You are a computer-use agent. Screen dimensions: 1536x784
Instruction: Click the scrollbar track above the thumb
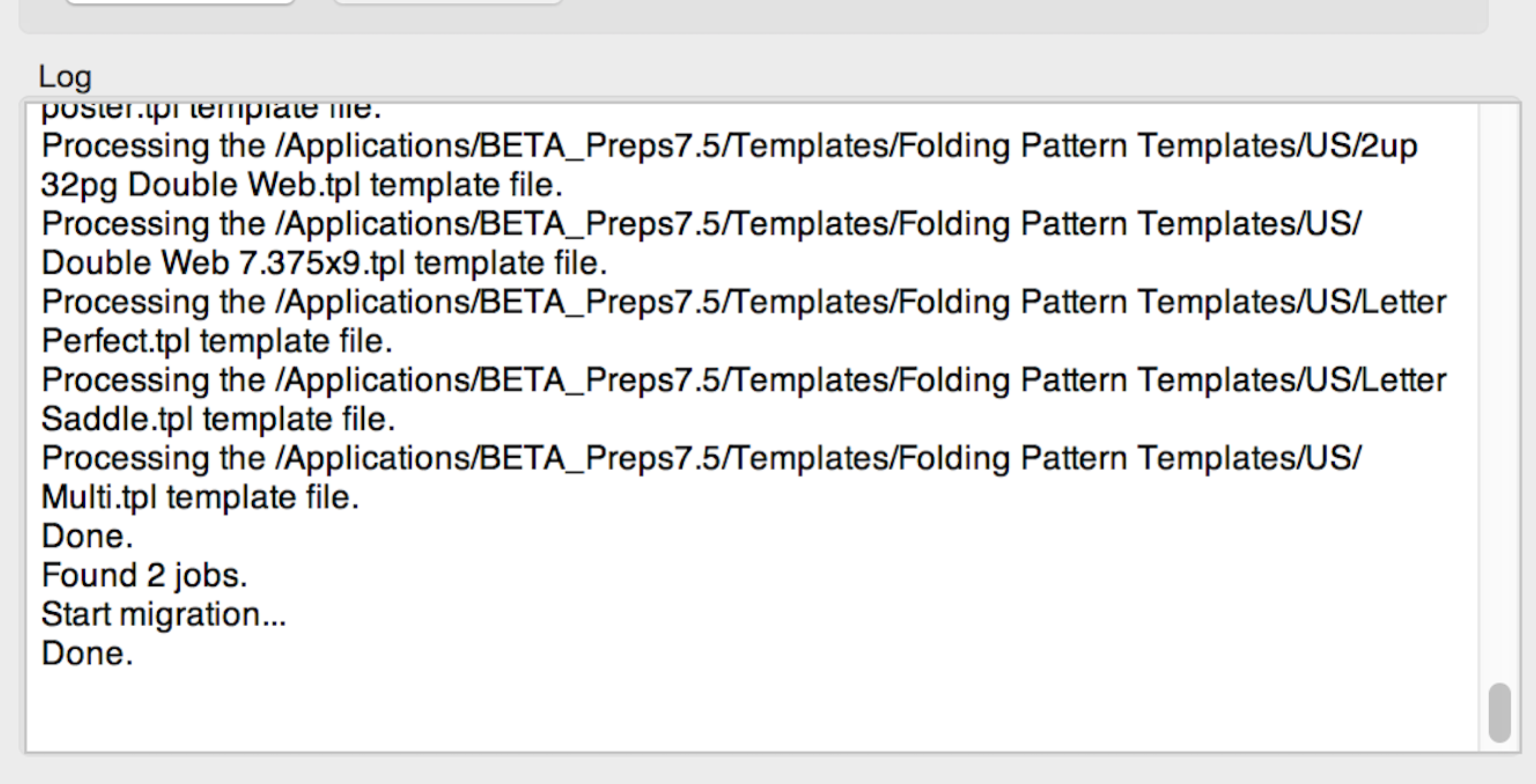click(1499, 387)
